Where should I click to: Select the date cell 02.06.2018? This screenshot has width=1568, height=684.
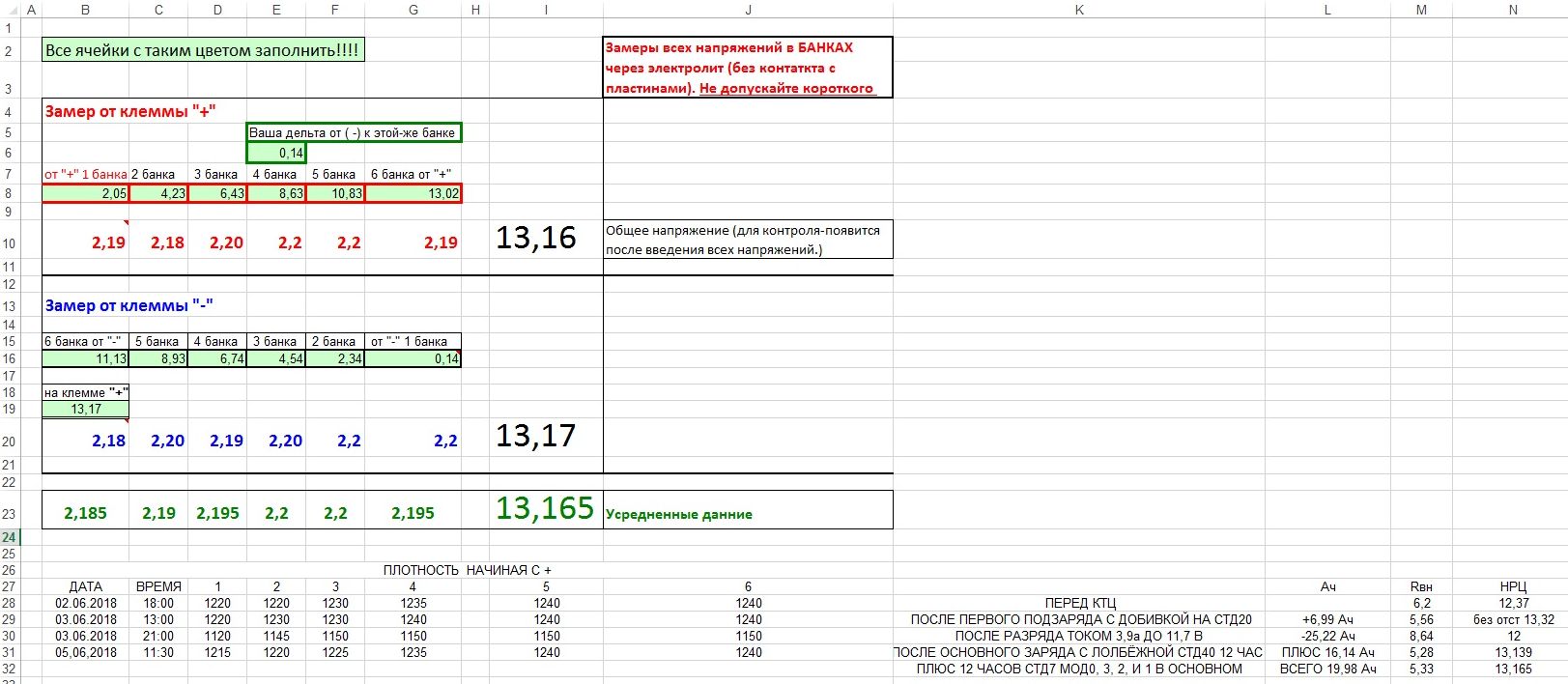(x=86, y=603)
